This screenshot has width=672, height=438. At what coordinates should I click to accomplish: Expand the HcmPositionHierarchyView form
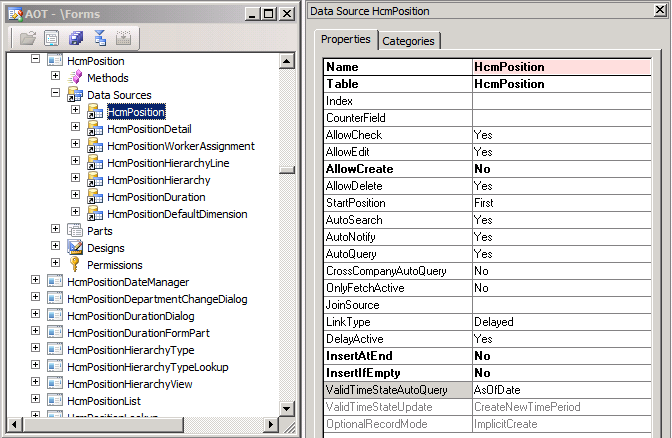pos(36,381)
